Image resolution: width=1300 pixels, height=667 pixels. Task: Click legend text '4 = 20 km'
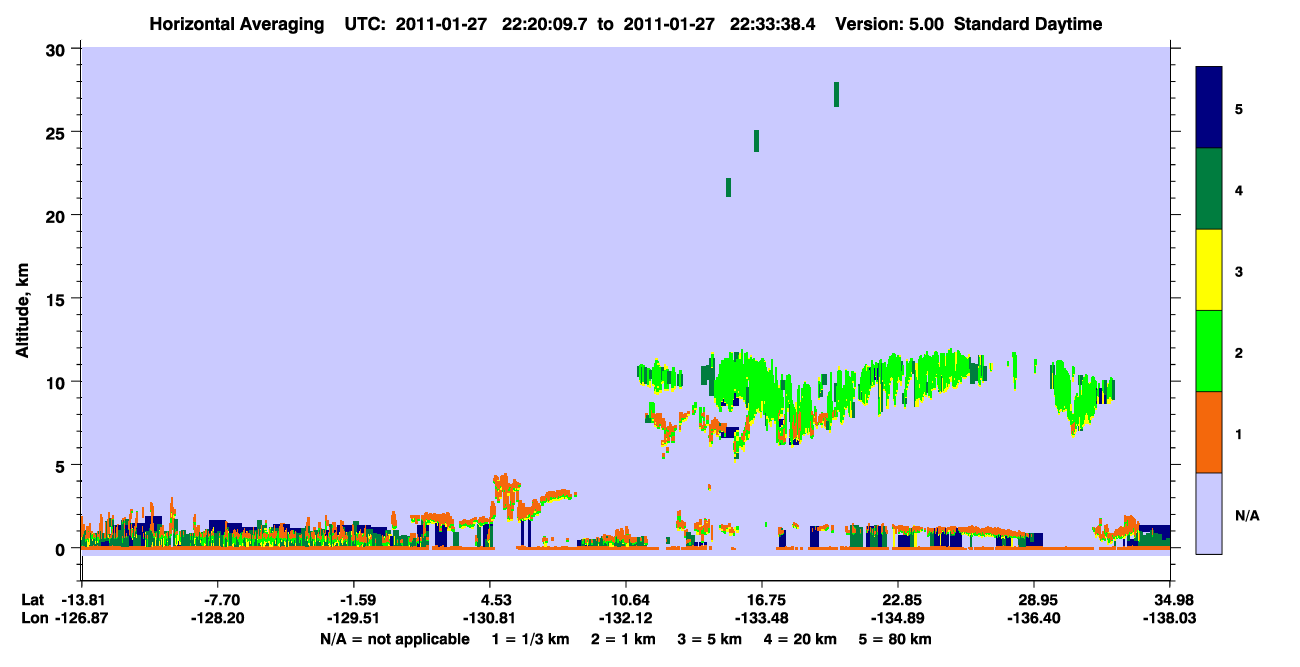click(802, 639)
